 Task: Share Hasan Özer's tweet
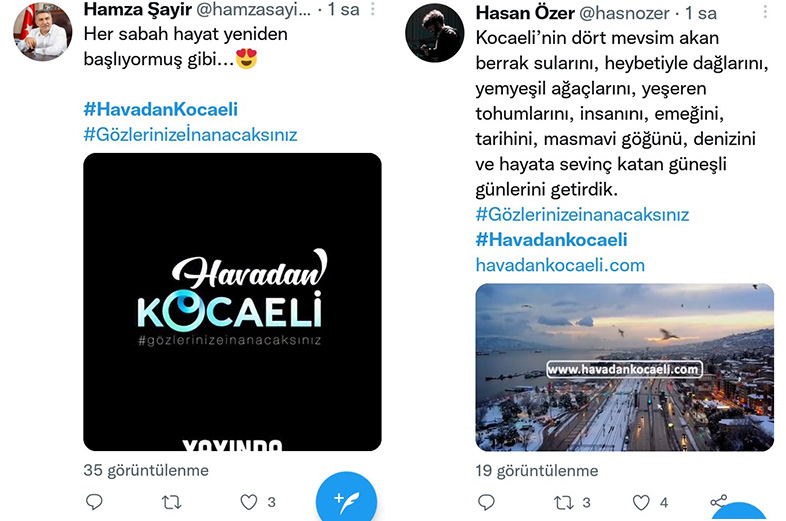[718, 501]
